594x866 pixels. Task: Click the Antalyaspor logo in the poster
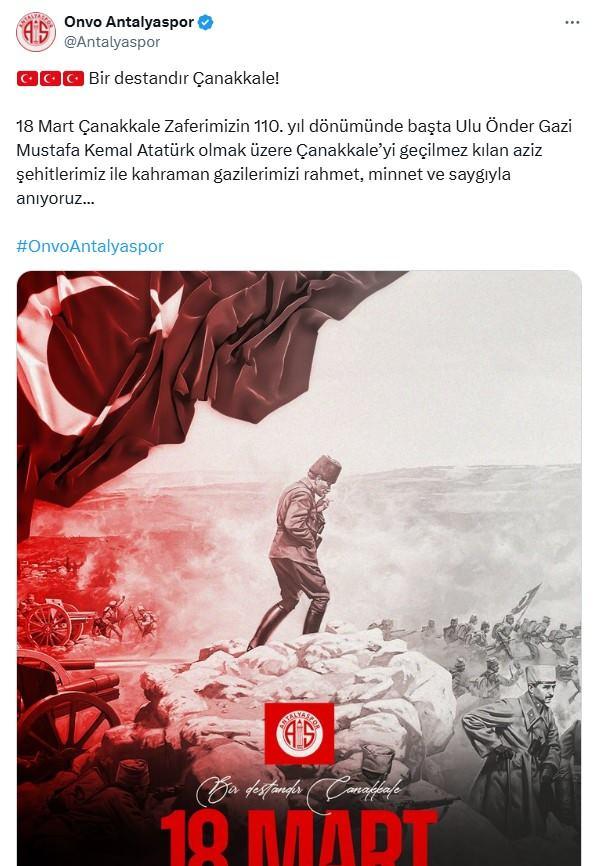(x=299, y=733)
